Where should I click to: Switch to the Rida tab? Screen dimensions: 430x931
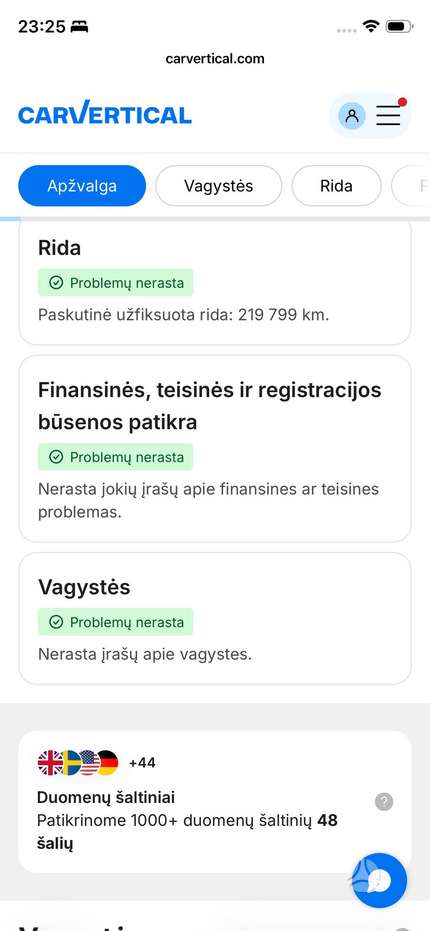pyautogui.click(x=336, y=186)
